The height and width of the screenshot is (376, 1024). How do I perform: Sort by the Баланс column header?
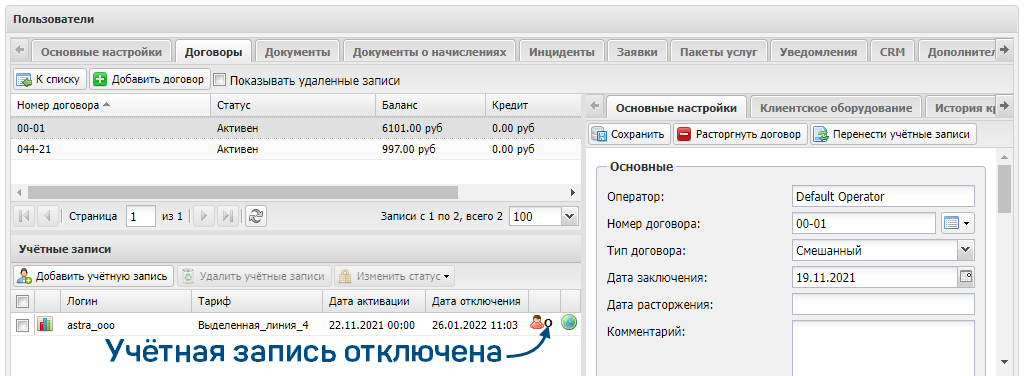[x=430, y=105]
